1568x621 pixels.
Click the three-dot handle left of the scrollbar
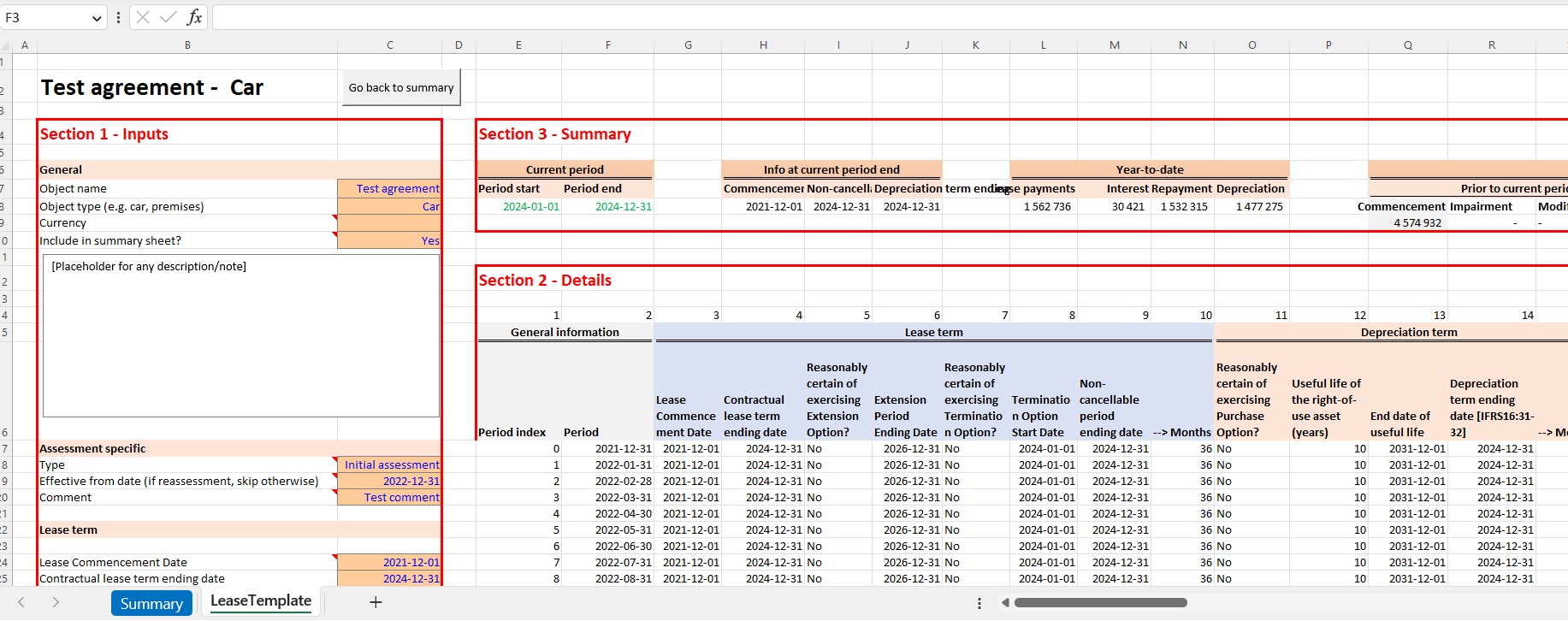pos(979,603)
